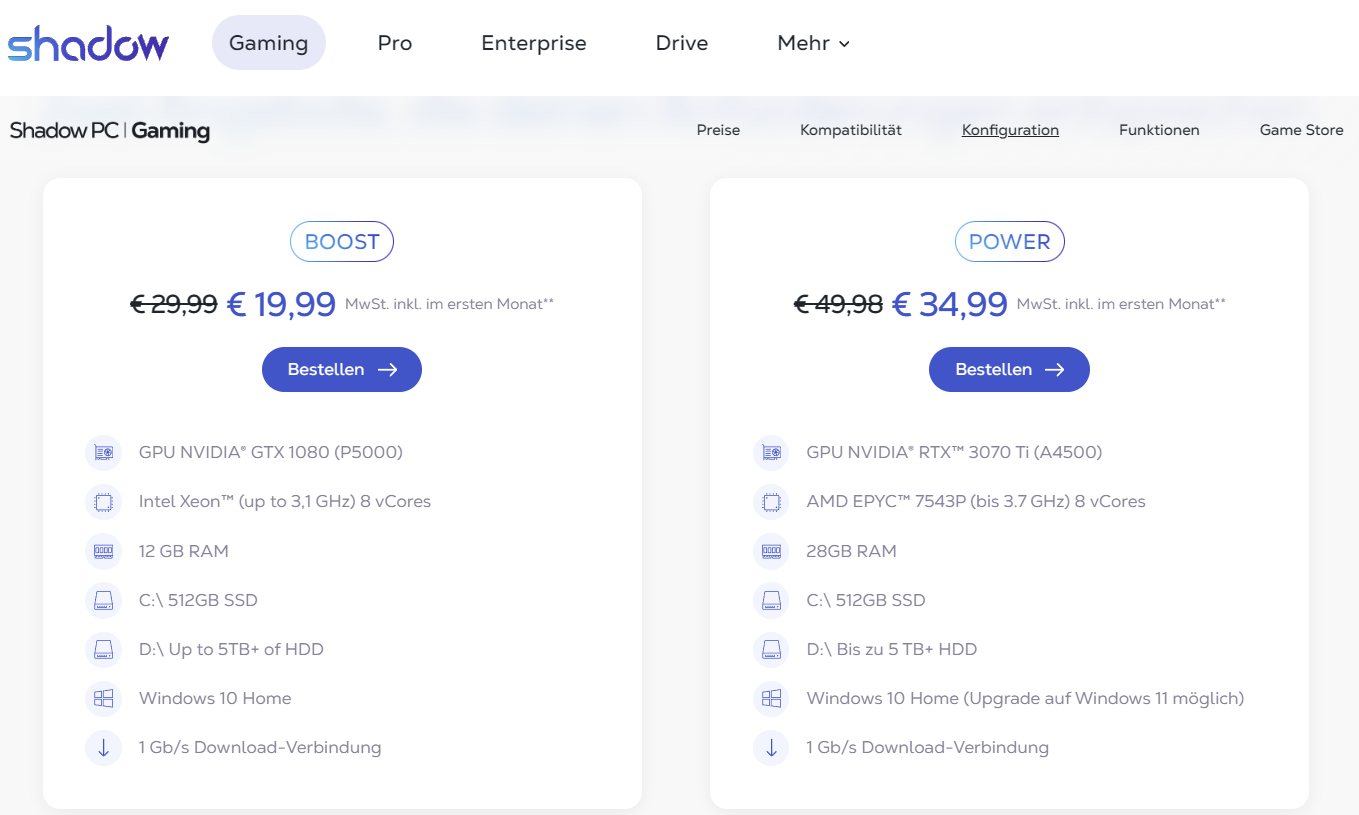Screen dimensions: 1359x815
Task: Click the € 34,99 POWER price
Action: 949,304
